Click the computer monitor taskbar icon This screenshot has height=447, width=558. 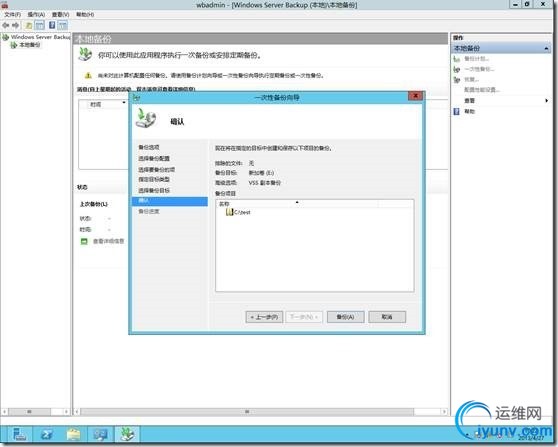click(101, 434)
